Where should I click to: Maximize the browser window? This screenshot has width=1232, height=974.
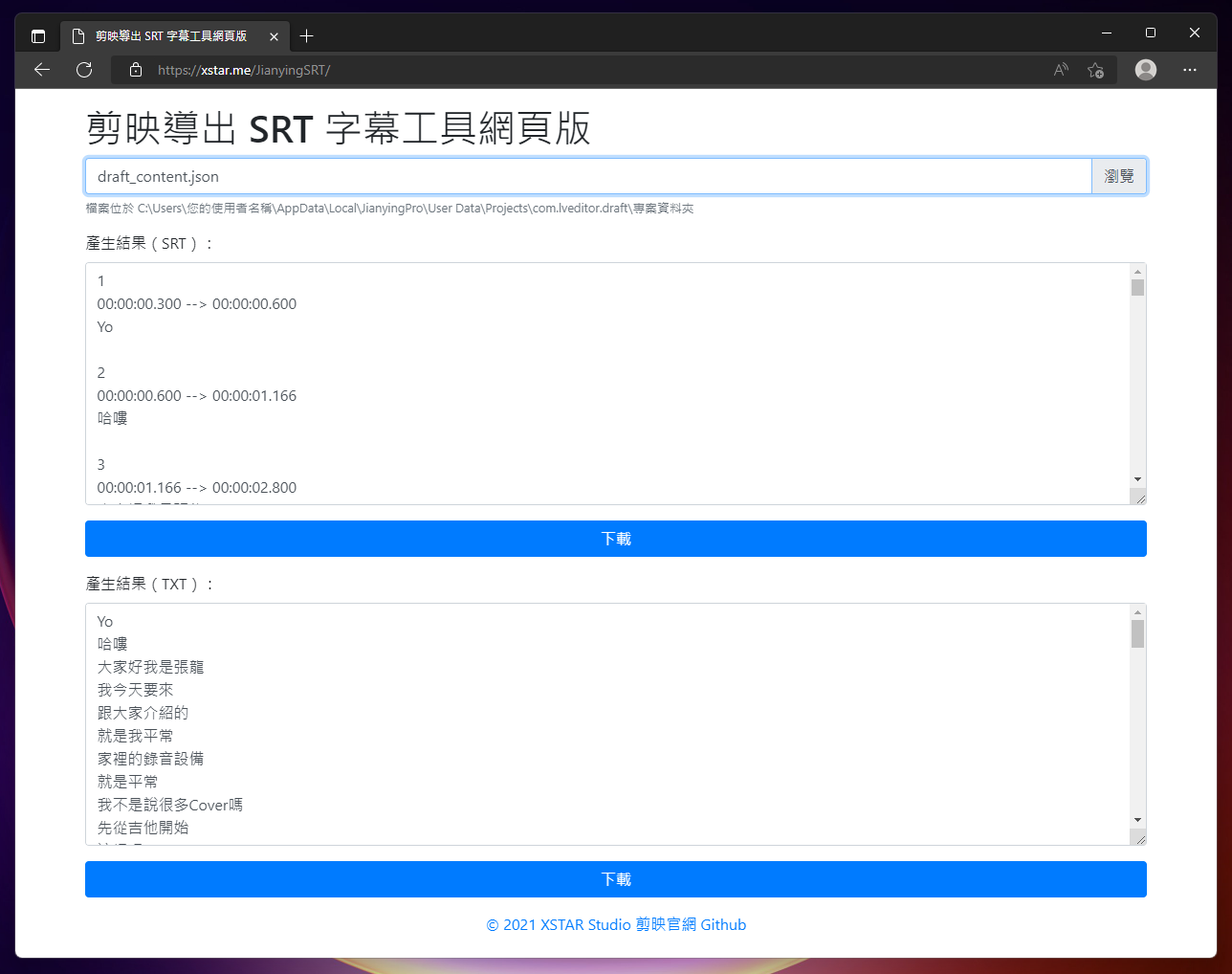click(x=1151, y=33)
